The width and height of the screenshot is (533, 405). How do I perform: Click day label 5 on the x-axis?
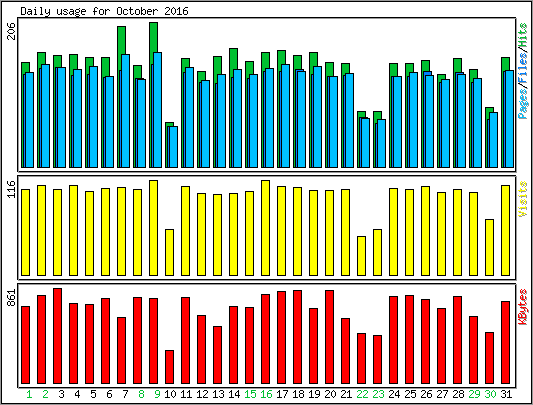[93, 394]
